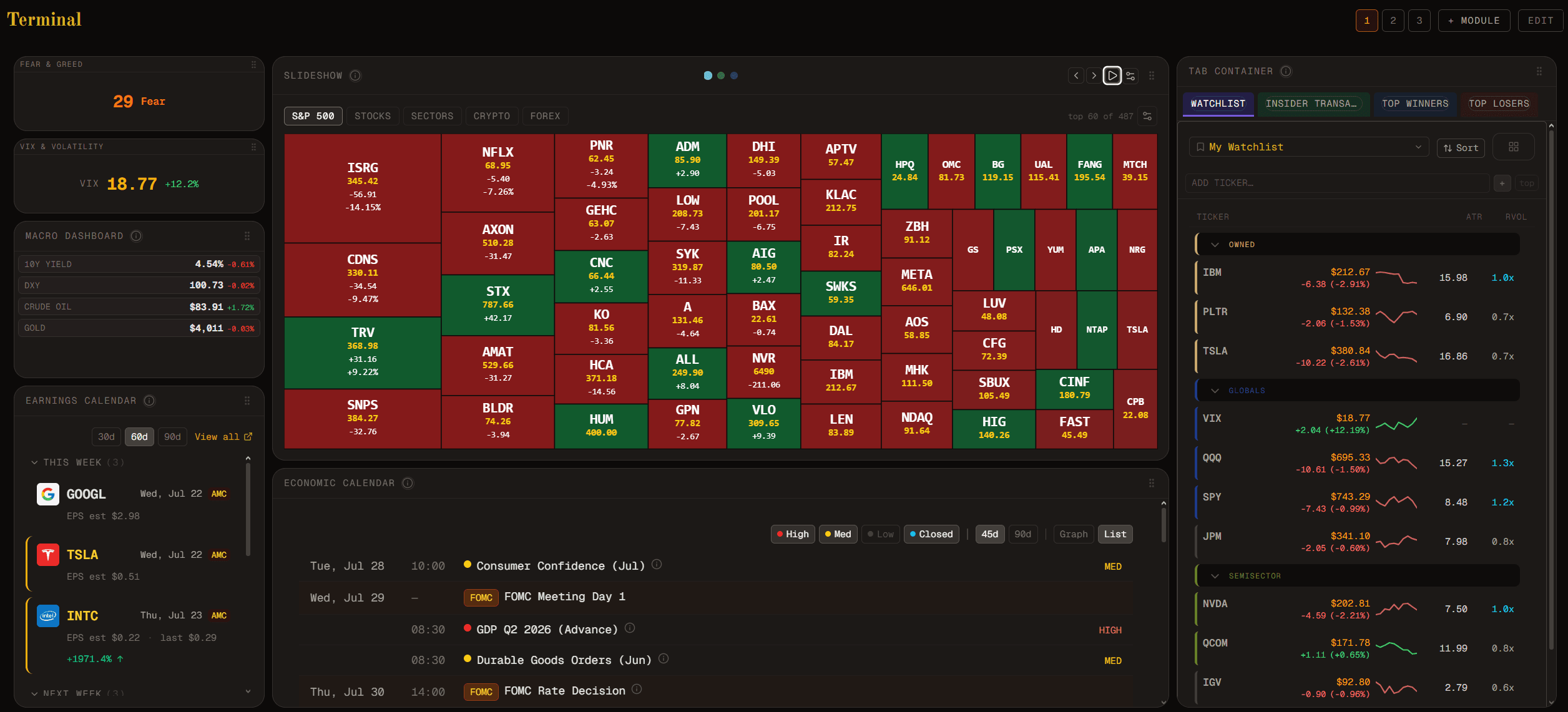Switch to dashboard page 2
Viewport: 1568px width, 712px height.
(1393, 21)
